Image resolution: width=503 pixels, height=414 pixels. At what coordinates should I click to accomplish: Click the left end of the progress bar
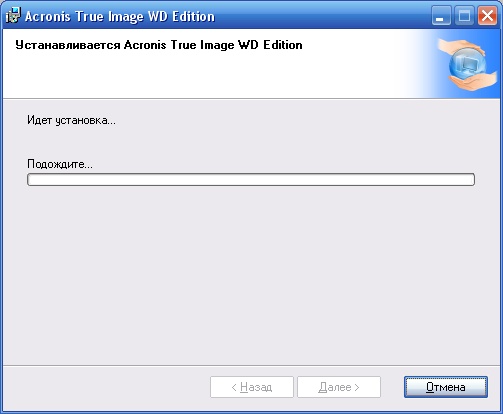(x=32, y=179)
